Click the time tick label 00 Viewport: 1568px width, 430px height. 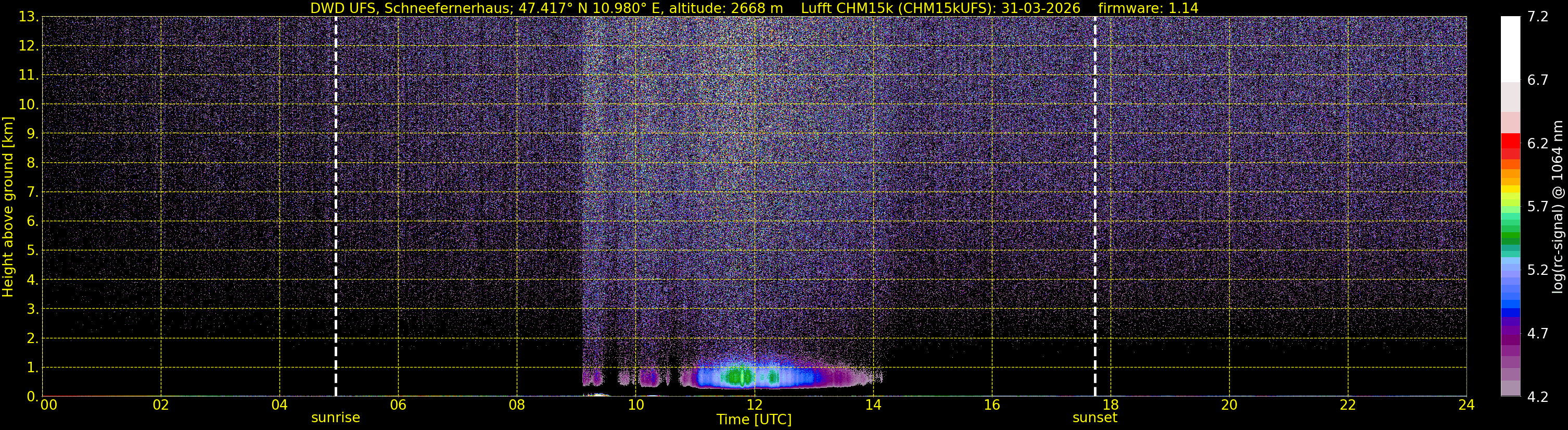[49, 405]
